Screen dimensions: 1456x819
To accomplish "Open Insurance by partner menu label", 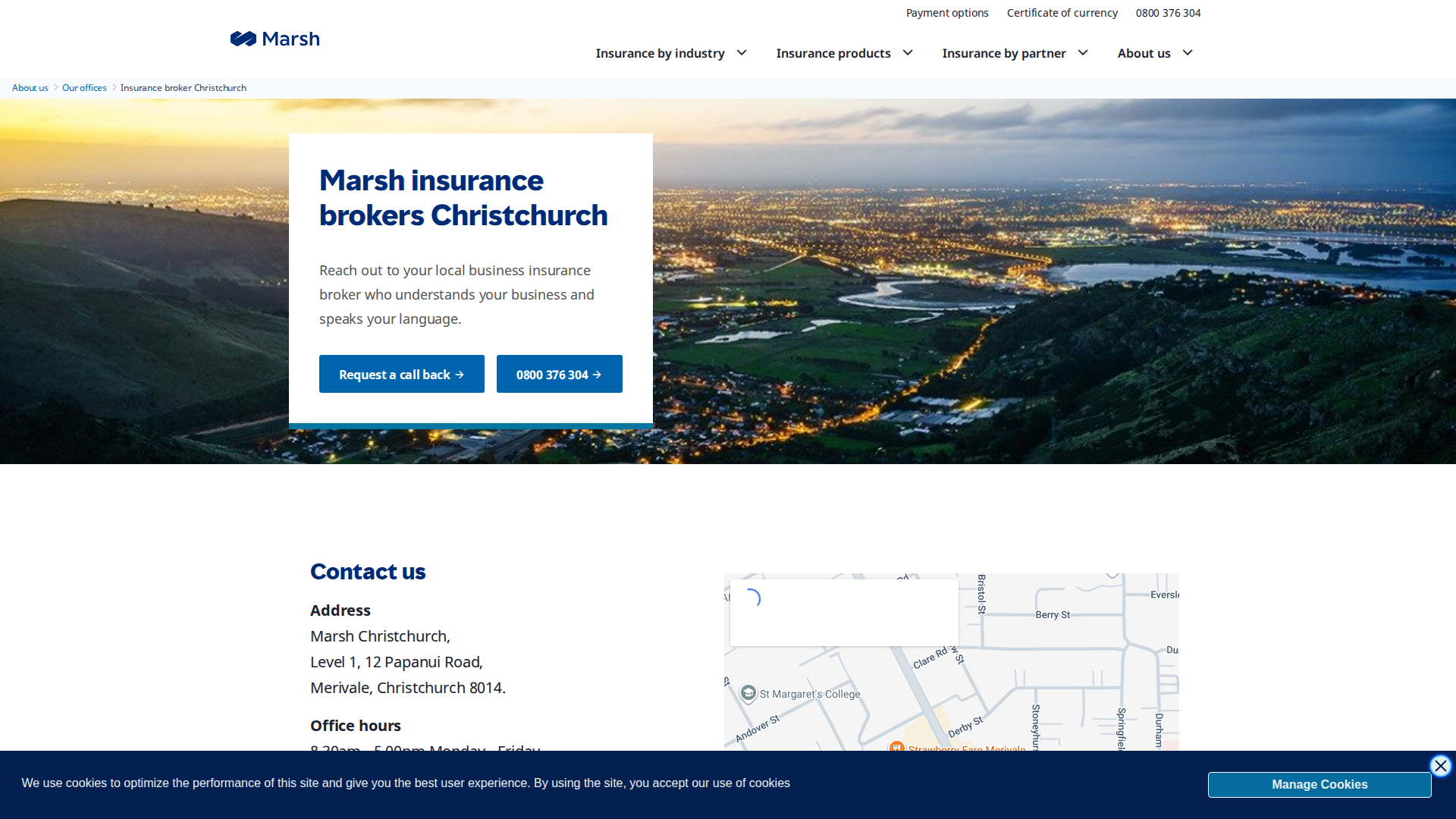I will coord(1004,53).
